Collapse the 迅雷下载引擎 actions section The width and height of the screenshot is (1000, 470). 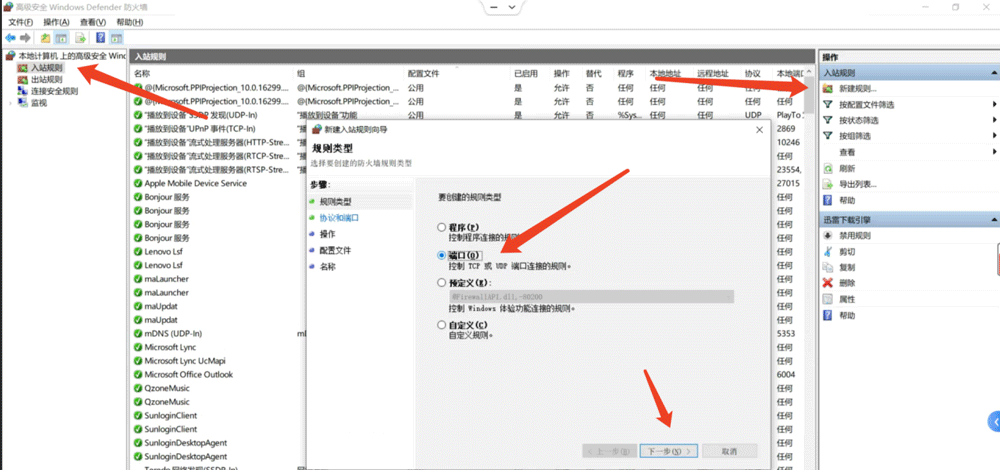click(x=994, y=219)
